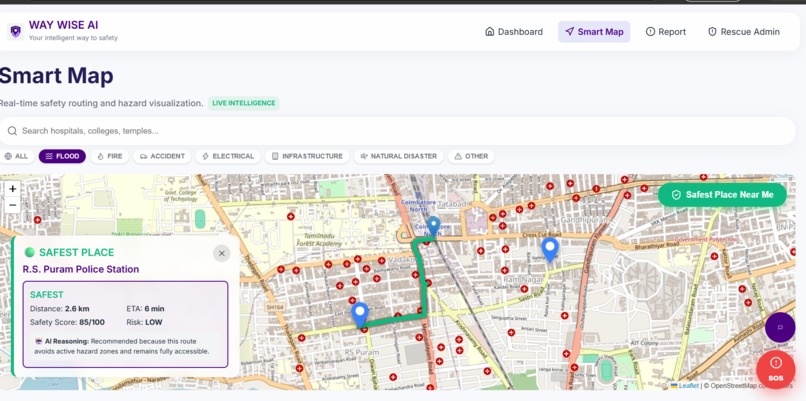Click the blue marker at route start
The image size is (806, 401).
pyautogui.click(x=360, y=314)
